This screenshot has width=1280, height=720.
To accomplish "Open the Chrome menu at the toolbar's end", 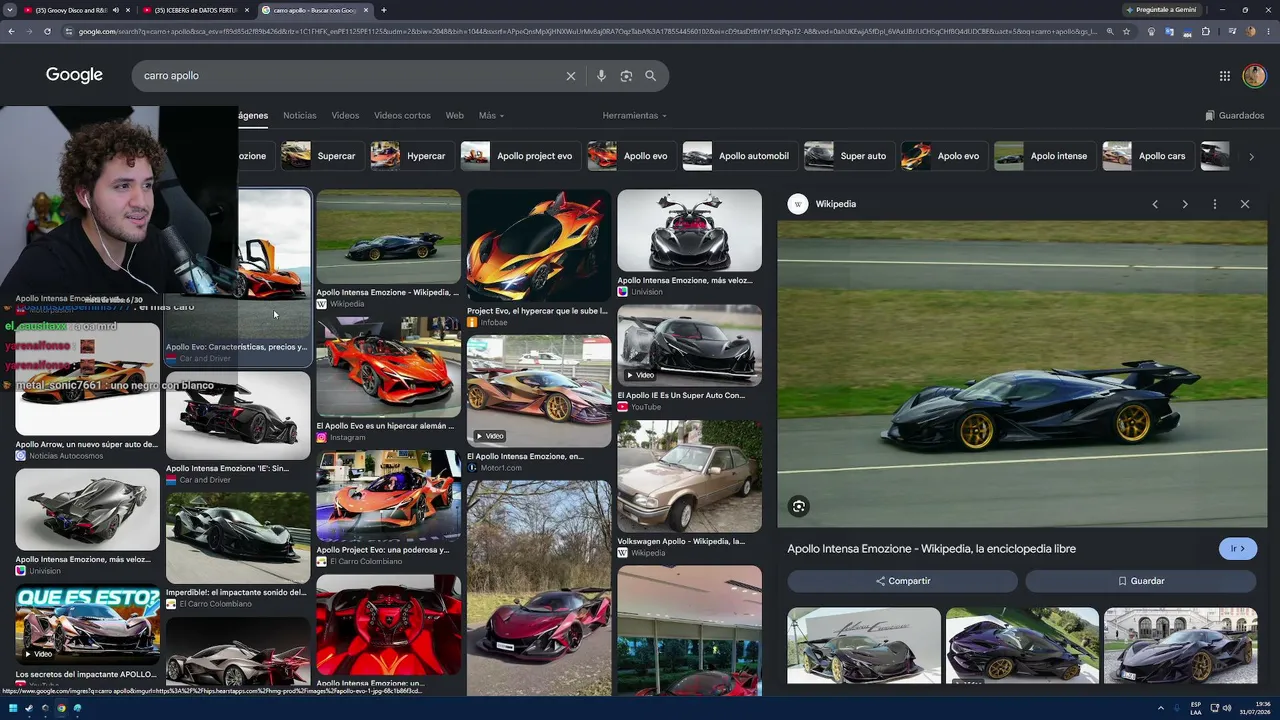I will 1268,31.
